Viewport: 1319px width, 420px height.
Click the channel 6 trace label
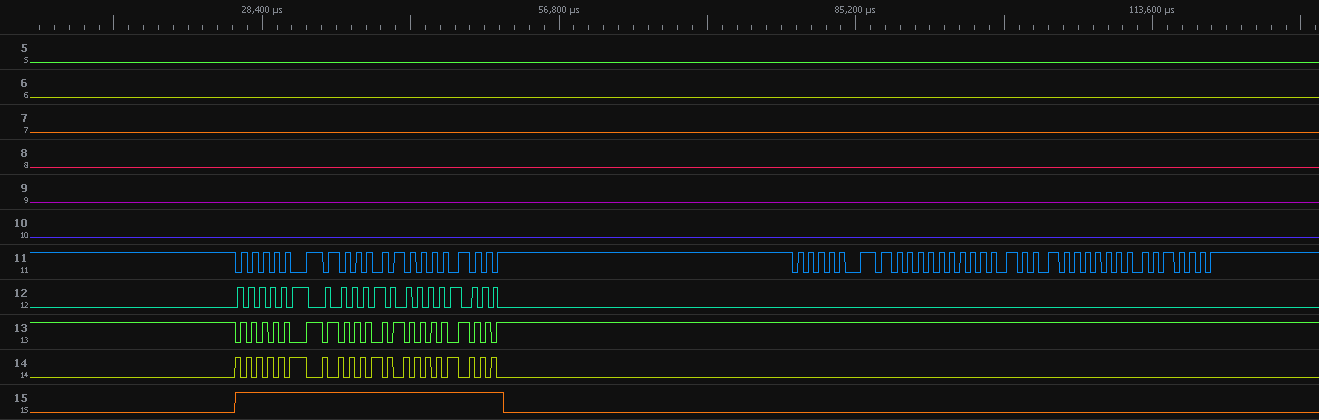[24, 83]
